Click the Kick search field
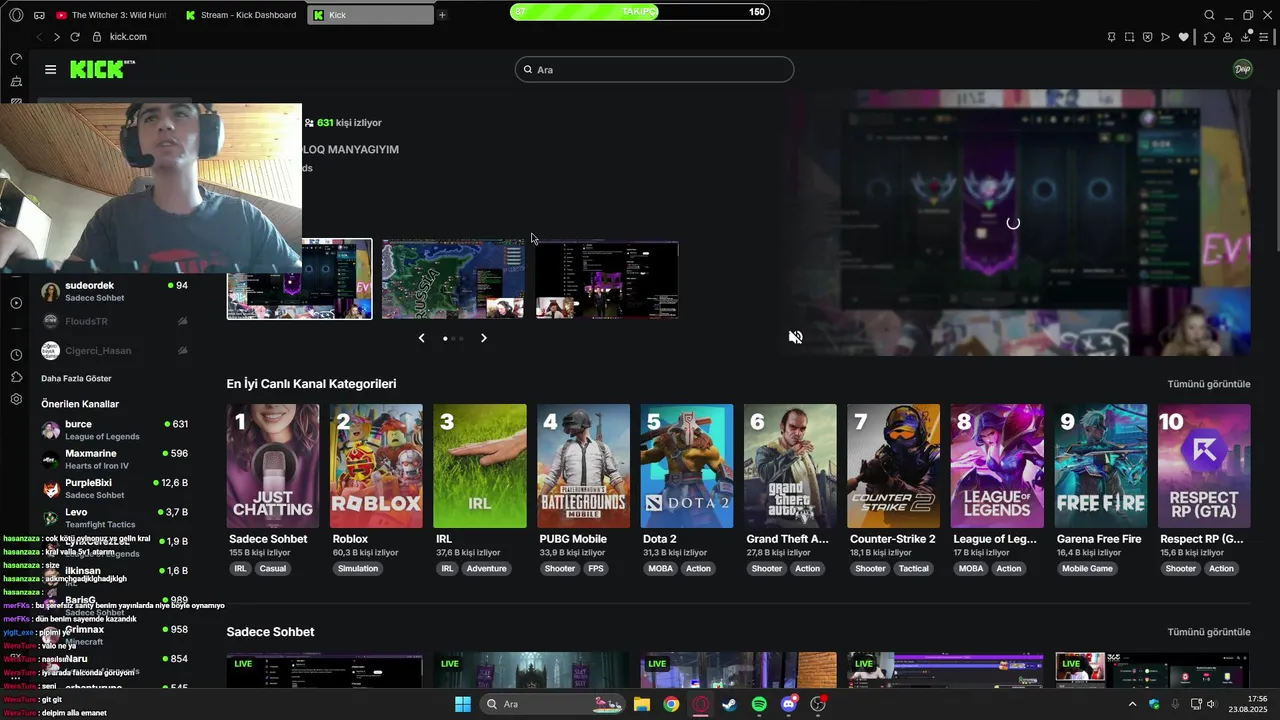Screen dimensions: 1280x720 (655, 69)
